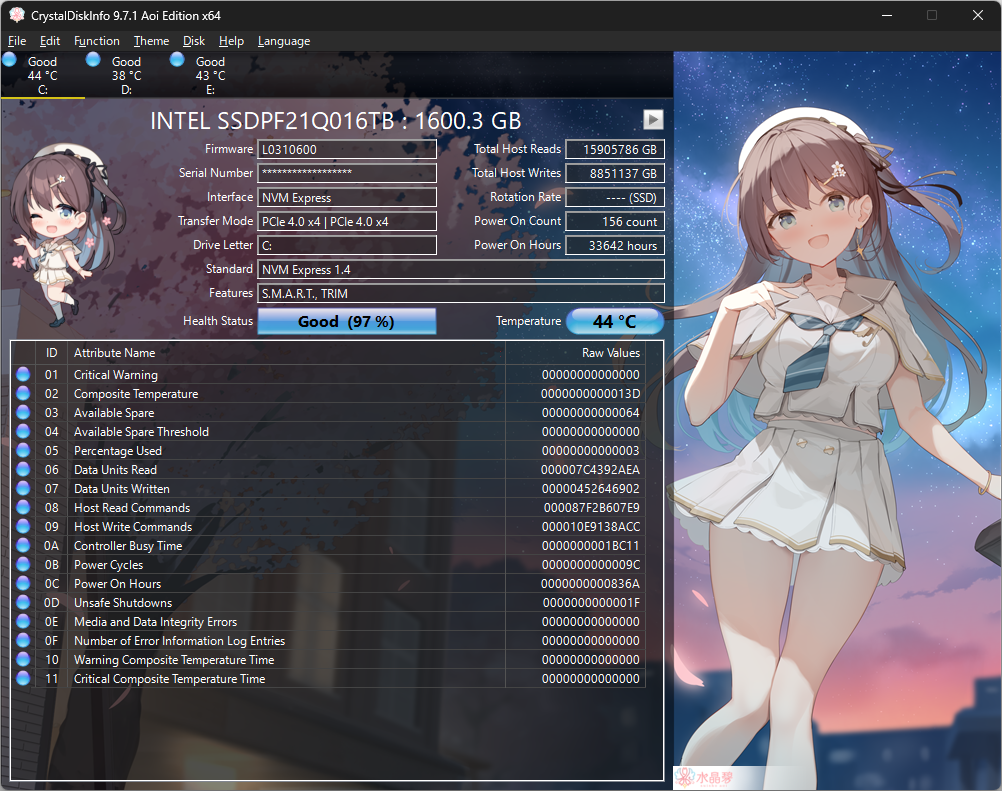
Task: Click status orb of Power Cycles row
Action: click(23, 564)
